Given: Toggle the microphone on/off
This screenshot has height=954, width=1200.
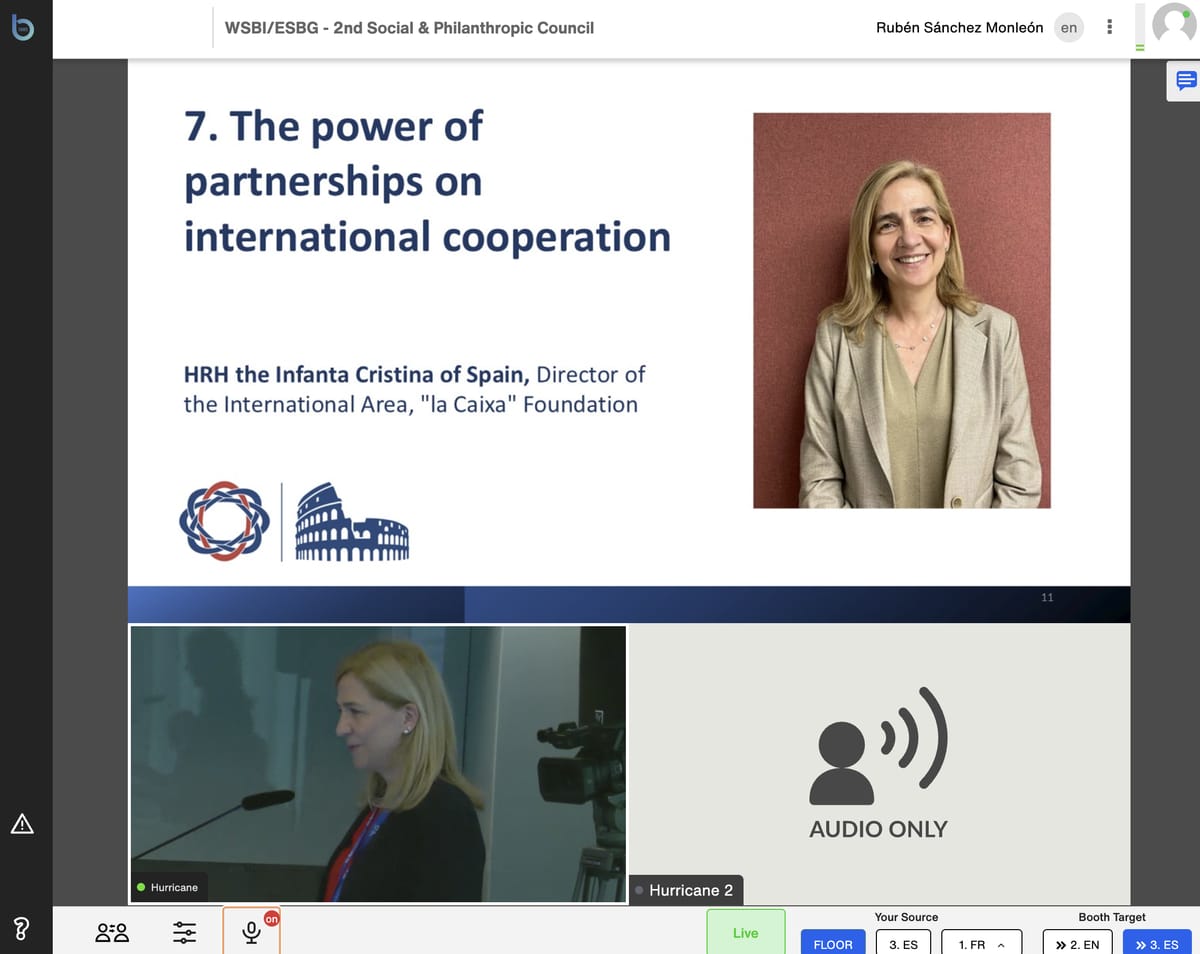Looking at the screenshot, I should tap(251, 932).
